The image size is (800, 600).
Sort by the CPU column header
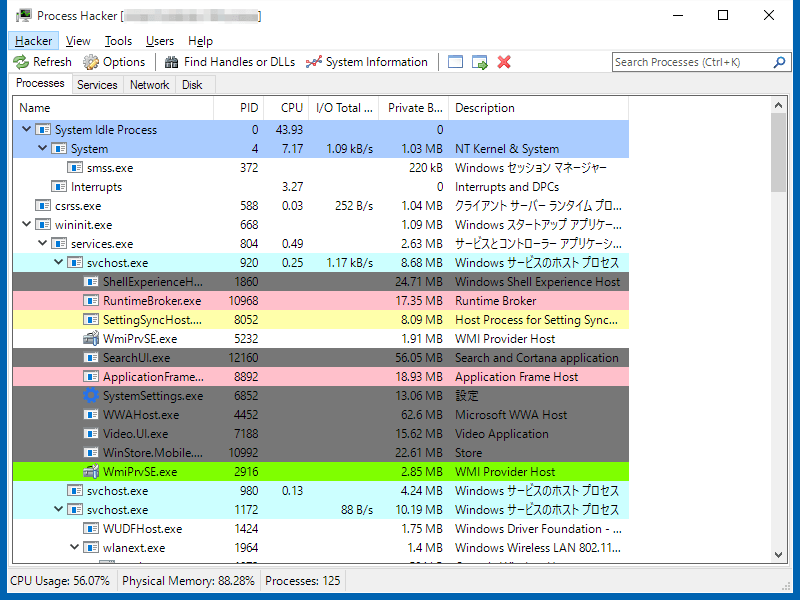point(286,108)
